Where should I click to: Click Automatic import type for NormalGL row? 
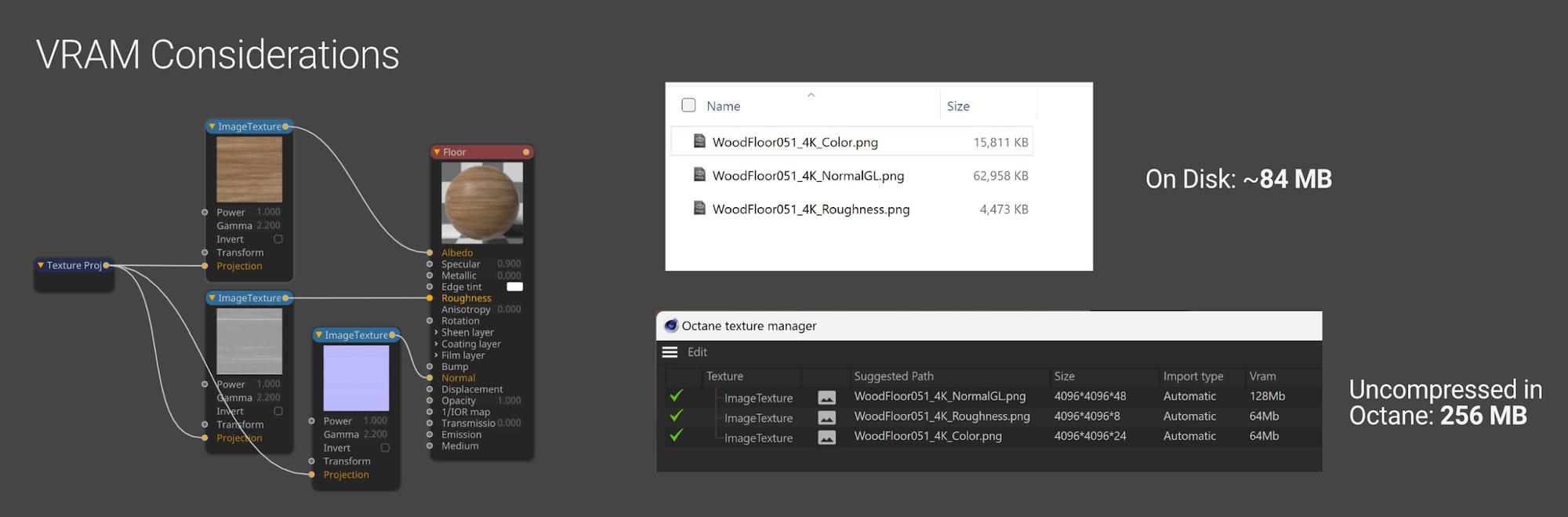(1189, 396)
